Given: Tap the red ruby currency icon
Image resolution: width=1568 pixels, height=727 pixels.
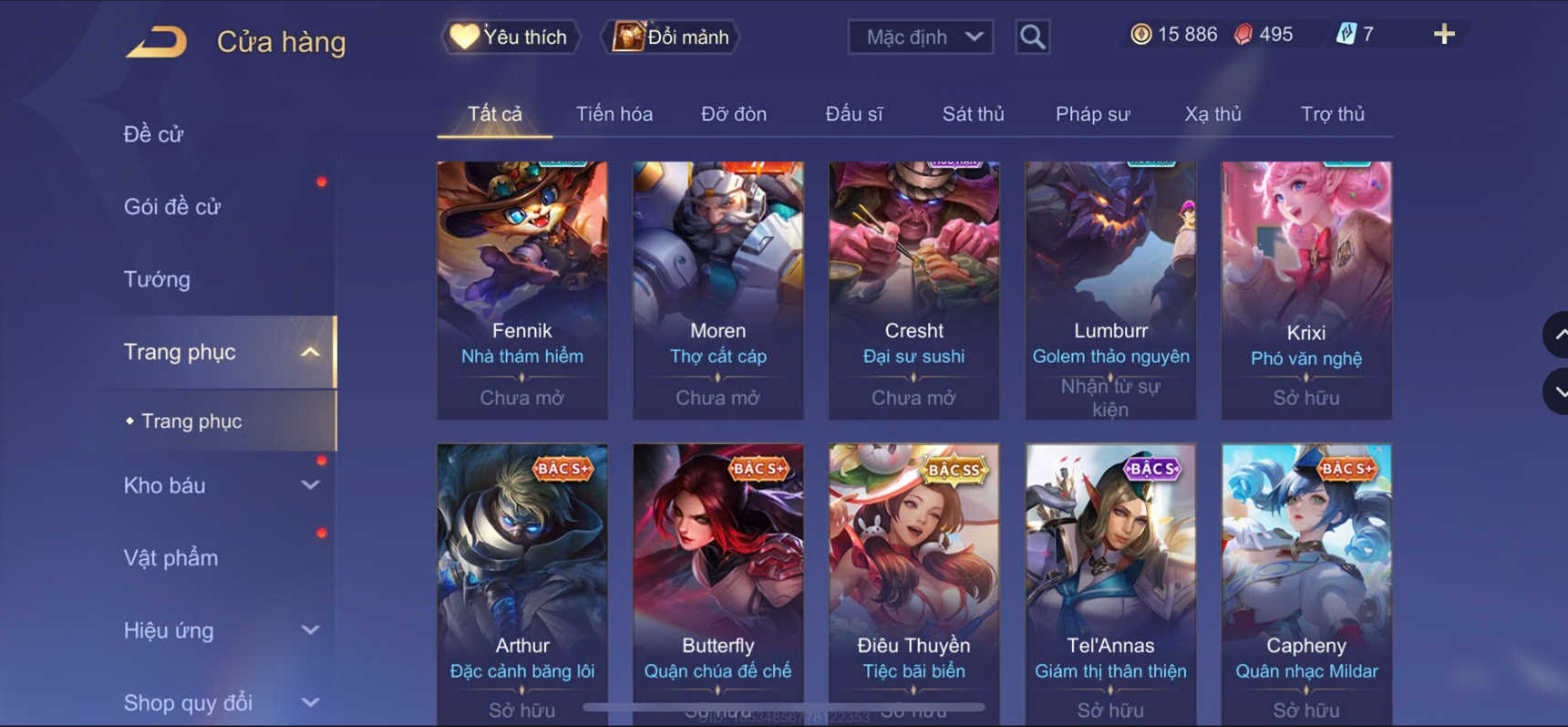Looking at the screenshot, I should coord(1243,35).
